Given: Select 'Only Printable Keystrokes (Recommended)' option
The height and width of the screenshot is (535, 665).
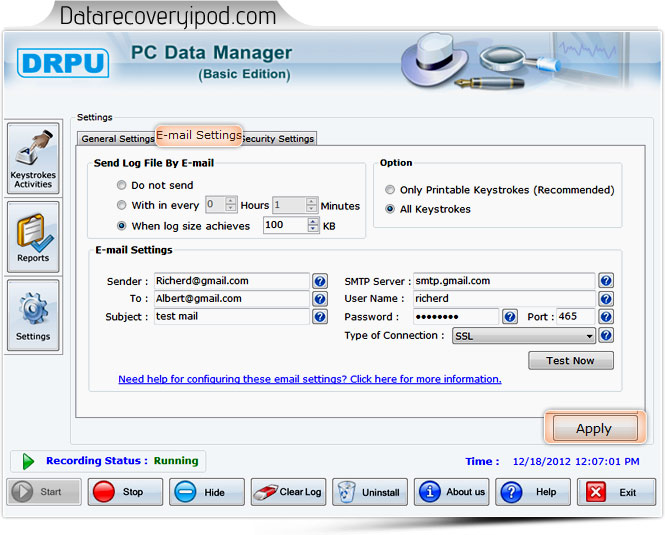Looking at the screenshot, I should (390, 190).
